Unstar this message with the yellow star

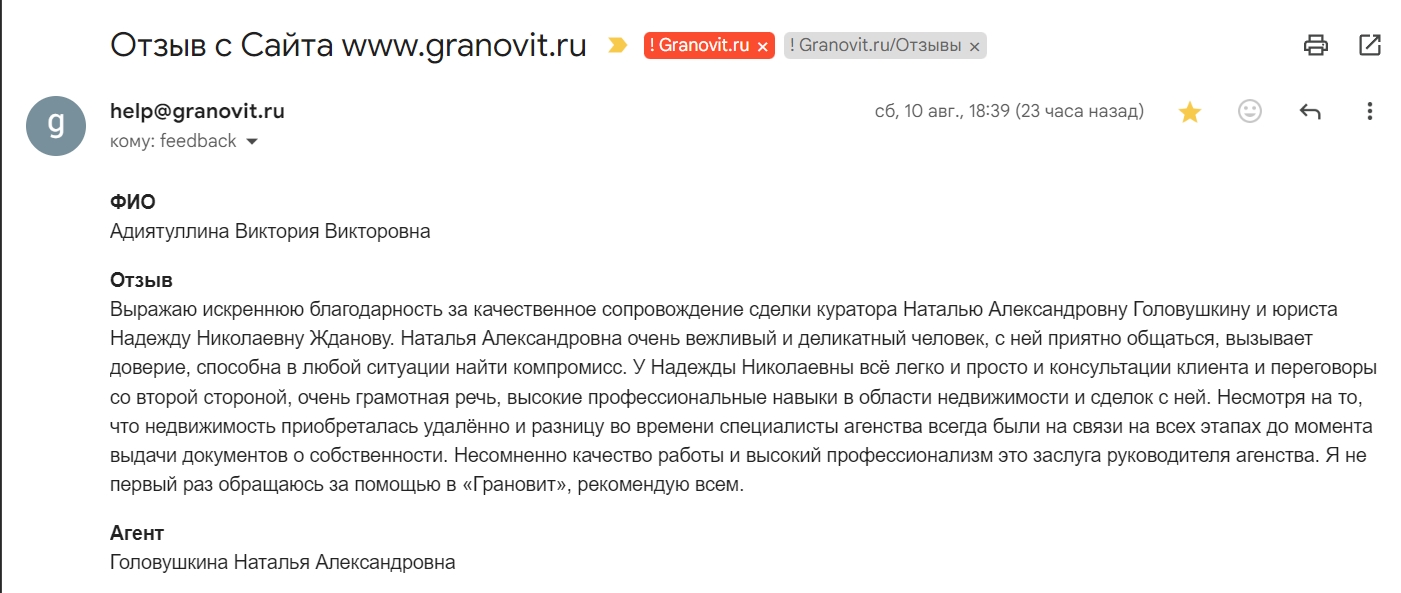(x=1189, y=112)
